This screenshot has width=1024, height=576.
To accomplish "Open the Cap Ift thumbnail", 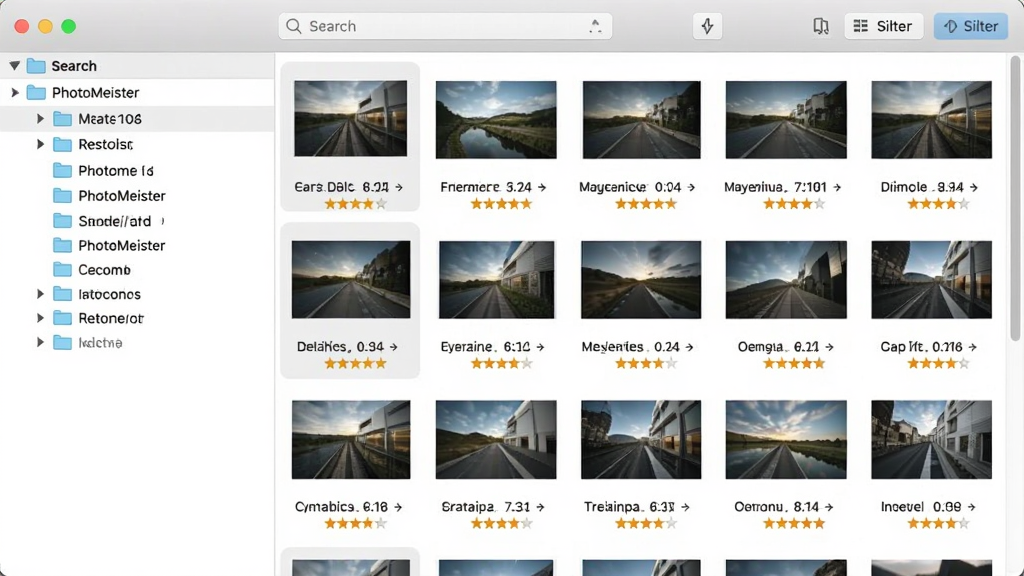I will coord(931,280).
